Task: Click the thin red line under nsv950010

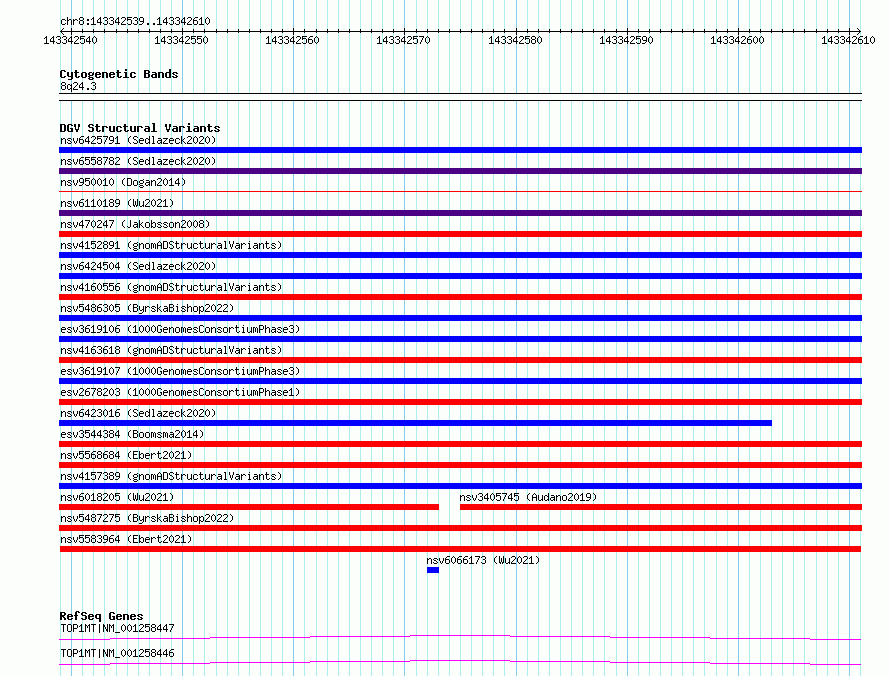Action: [x=460, y=192]
